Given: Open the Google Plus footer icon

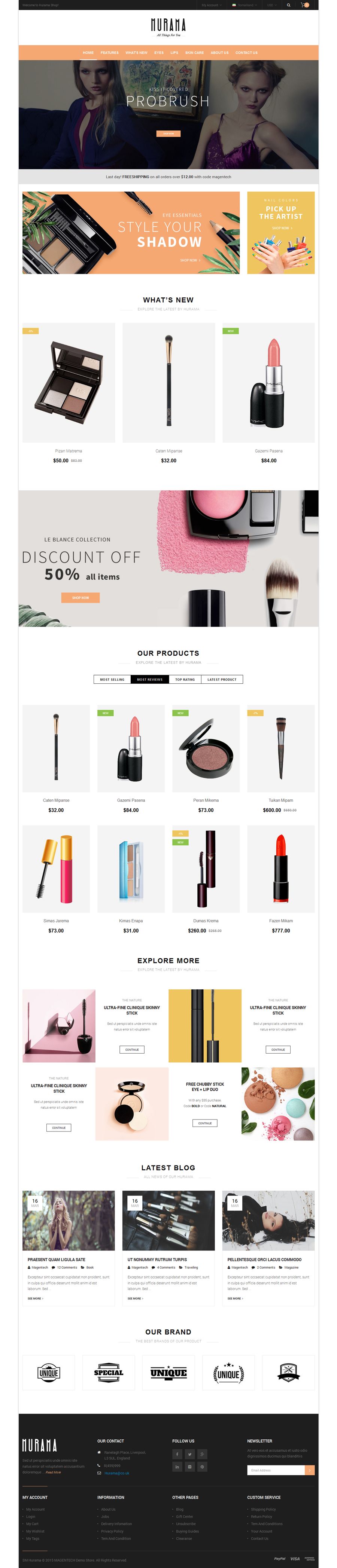Looking at the screenshot, I should (203, 1454).
